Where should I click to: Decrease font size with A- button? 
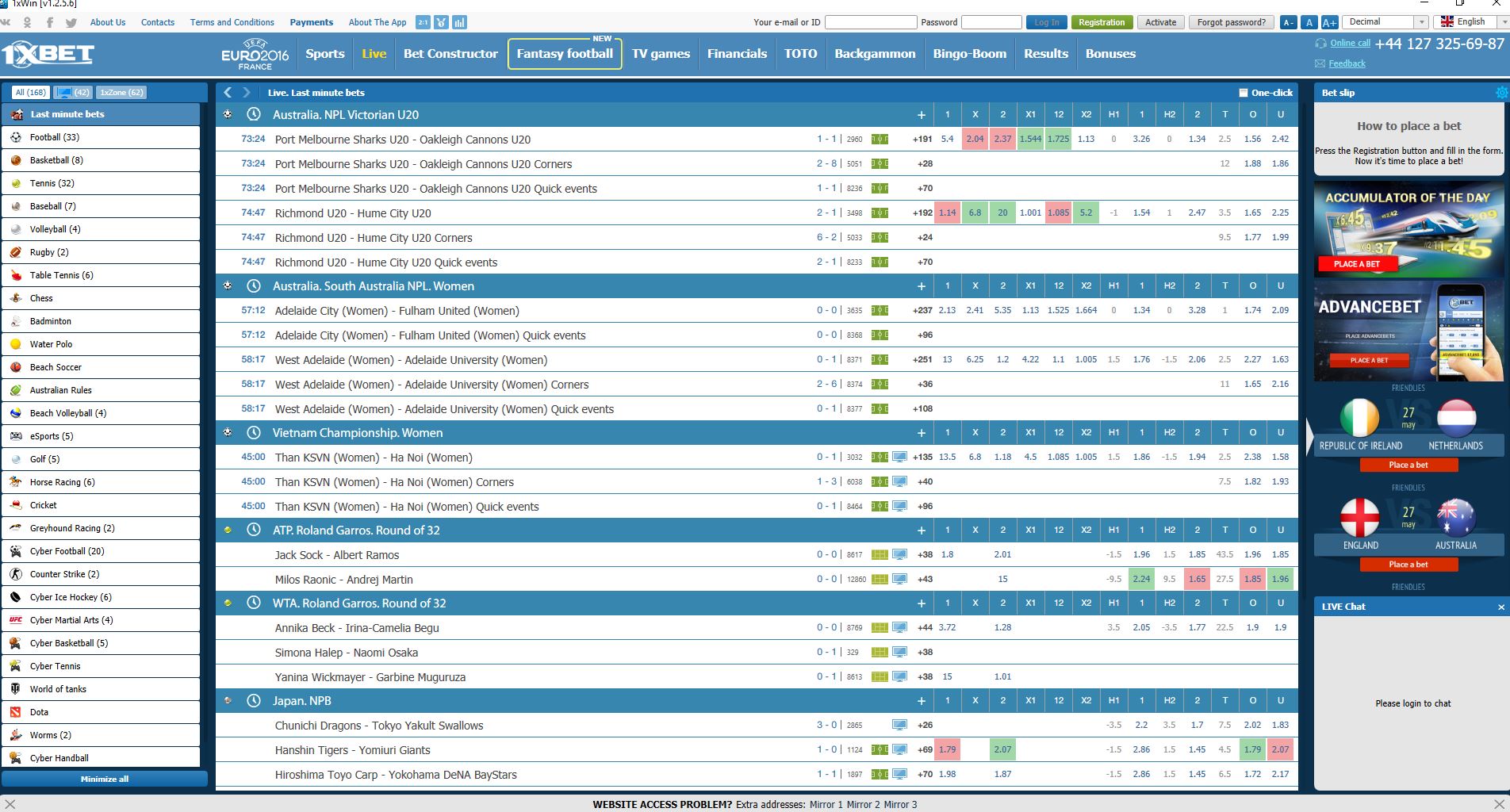[1289, 22]
